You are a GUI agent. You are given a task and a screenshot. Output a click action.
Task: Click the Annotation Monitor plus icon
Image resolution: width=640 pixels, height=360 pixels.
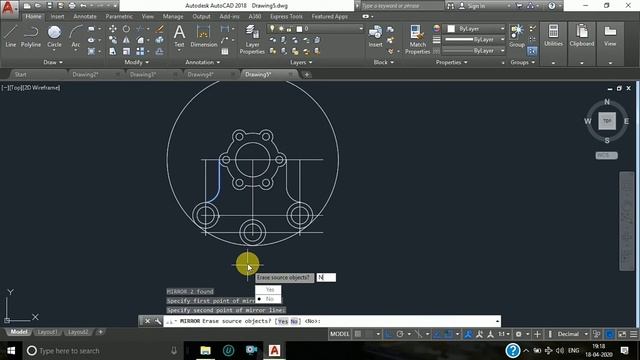pyautogui.click(x=537, y=334)
